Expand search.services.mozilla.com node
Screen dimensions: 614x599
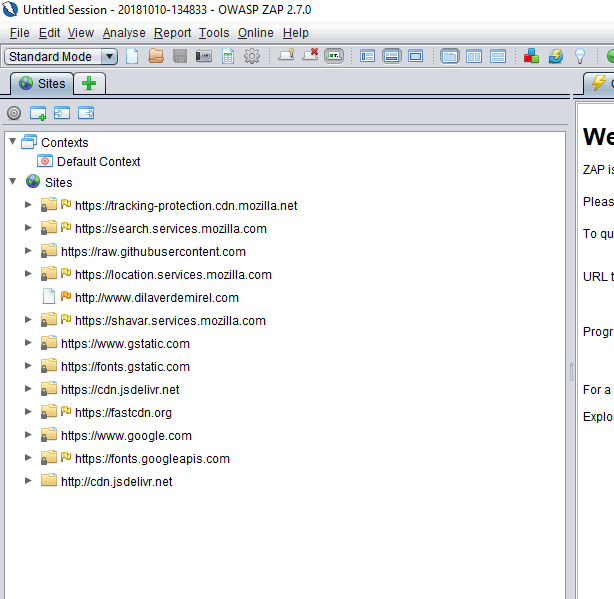pyautogui.click(x=28, y=228)
